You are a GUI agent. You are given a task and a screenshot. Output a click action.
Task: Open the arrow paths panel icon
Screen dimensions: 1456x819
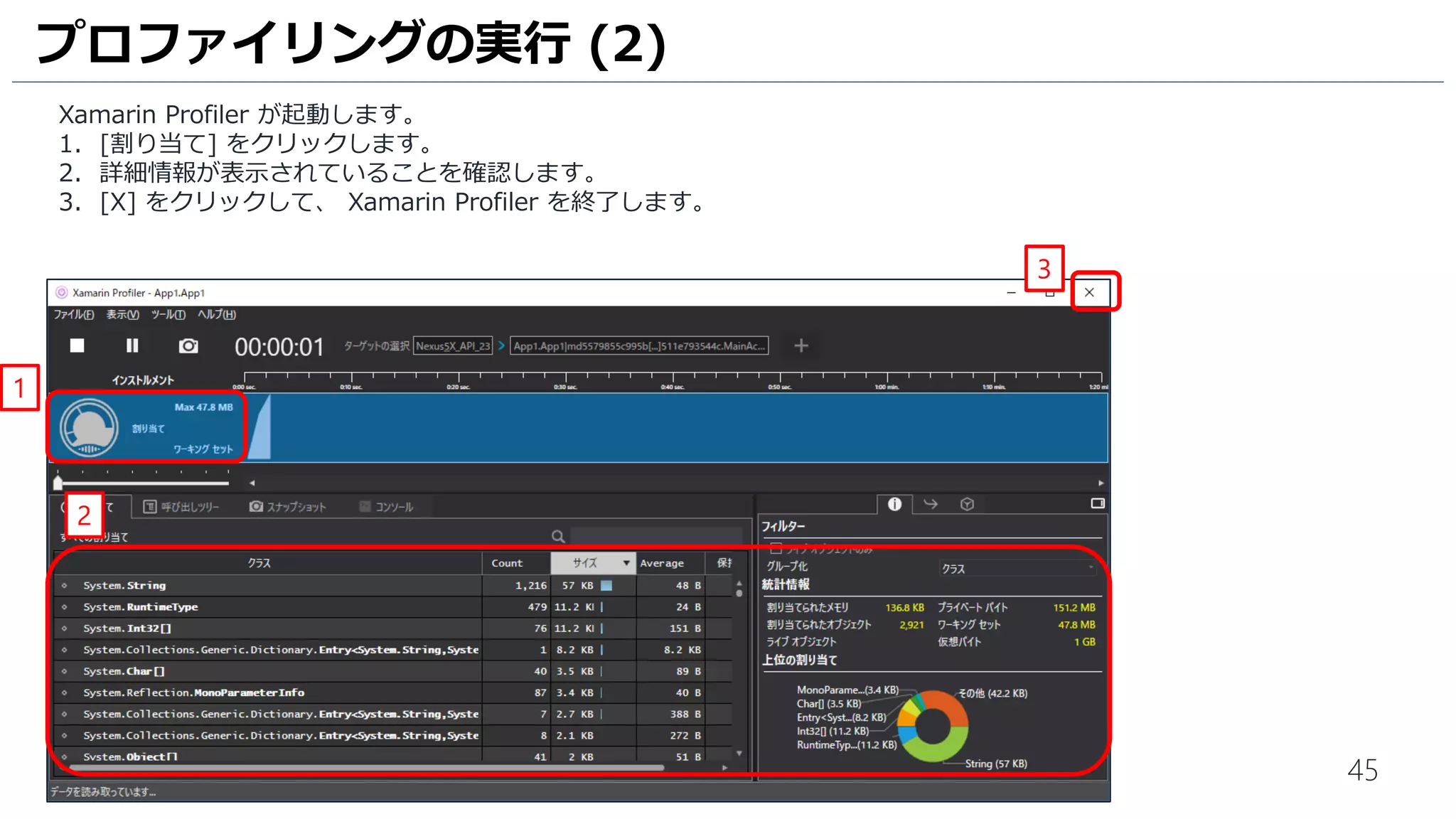(931, 504)
